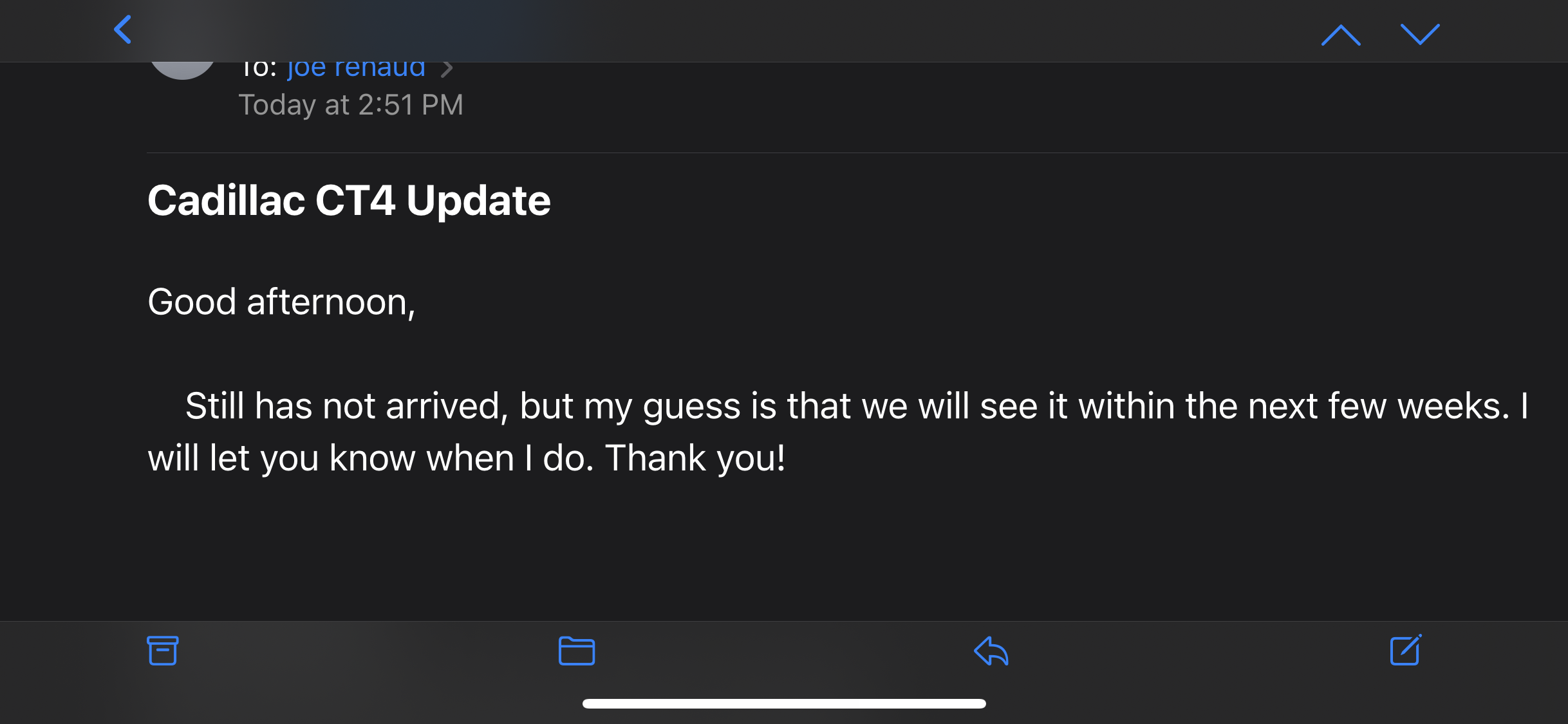The width and height of the screenshot is (1568, 724).
Task: Expand header details chevron beside joe renaud
Action: coord(447,69)
